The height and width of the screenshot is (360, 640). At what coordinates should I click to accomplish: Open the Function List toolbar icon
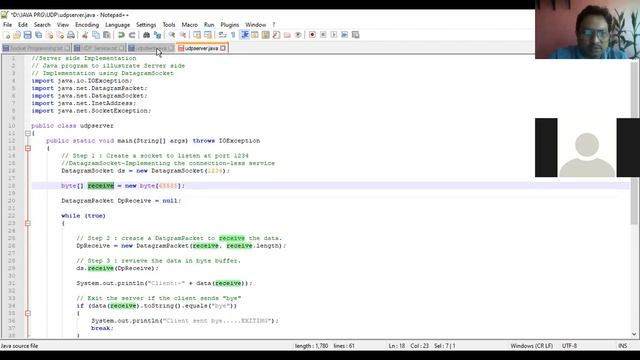[x=276, y=35]
